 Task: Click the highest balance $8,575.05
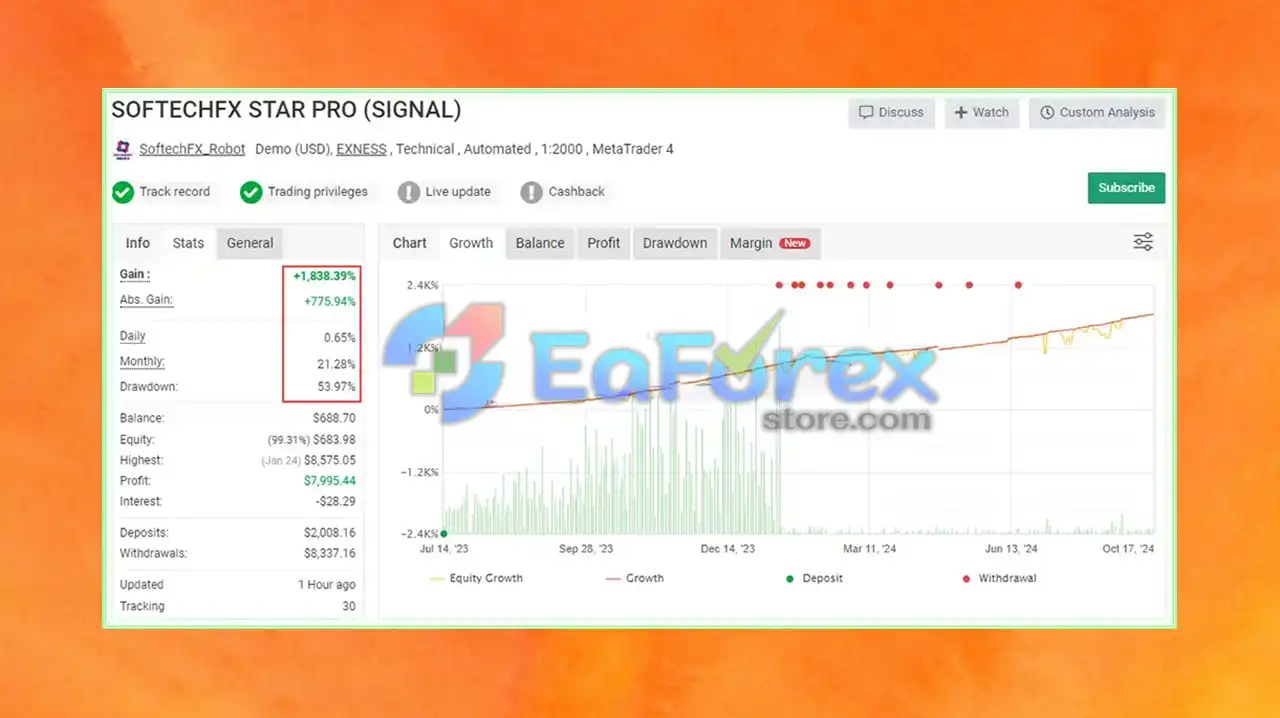click(330, 461)
